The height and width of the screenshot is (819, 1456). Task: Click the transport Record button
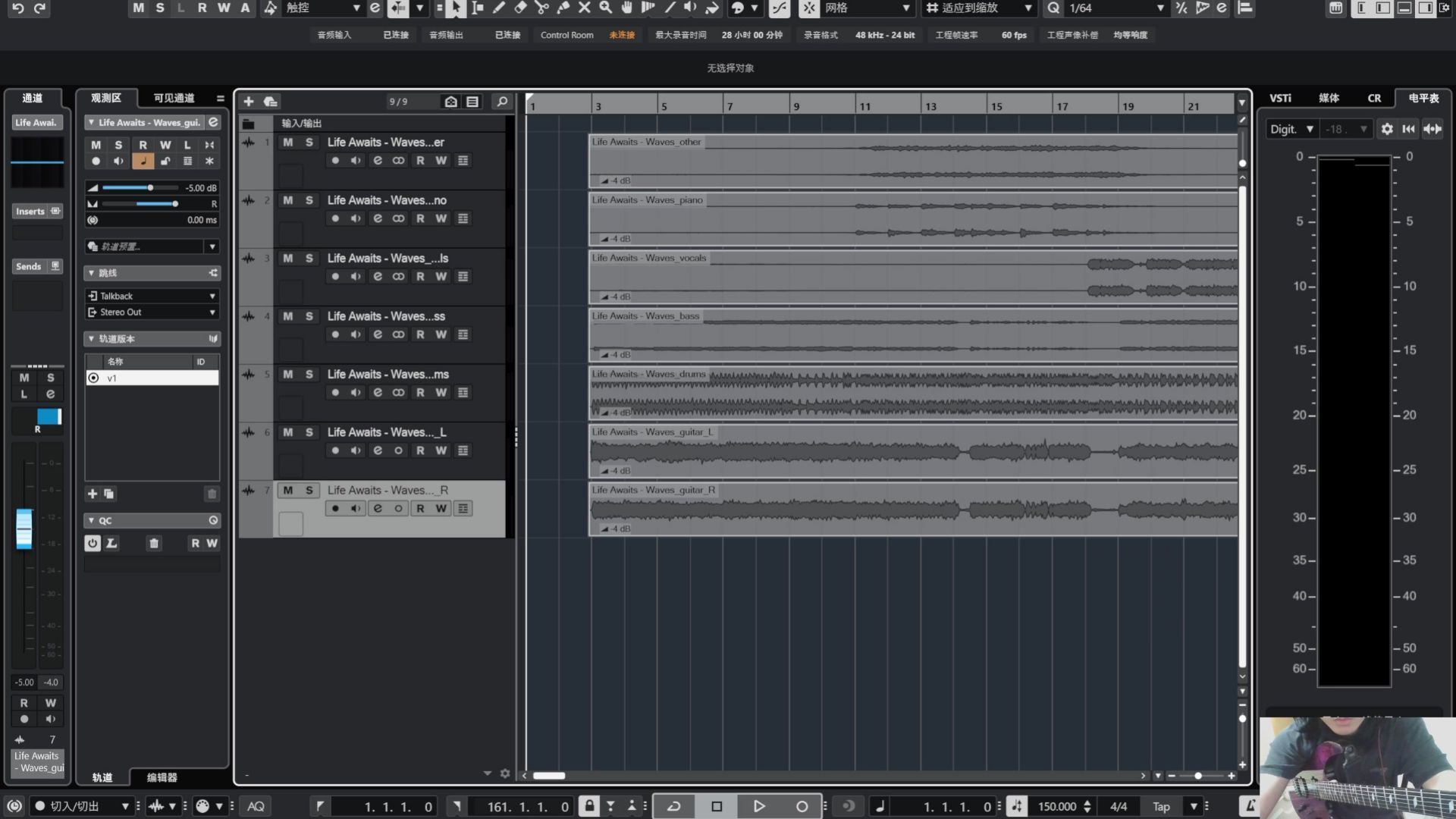coord(802,806)
